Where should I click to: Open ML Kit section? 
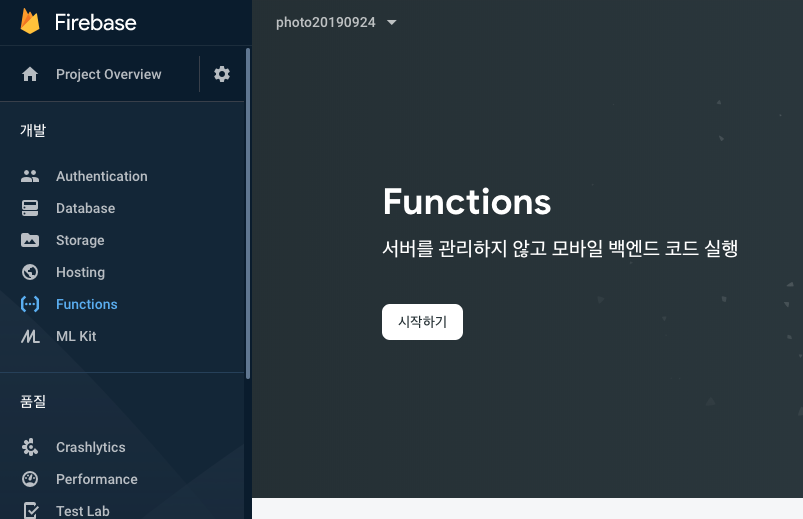pyautogui.click(x=76, y=336)
